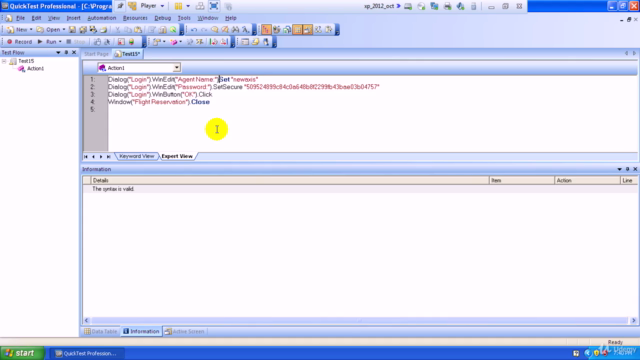Click the Copy icon in the toolbar
The width and height of the screenshot is (640, 360).
pos(128,29)
